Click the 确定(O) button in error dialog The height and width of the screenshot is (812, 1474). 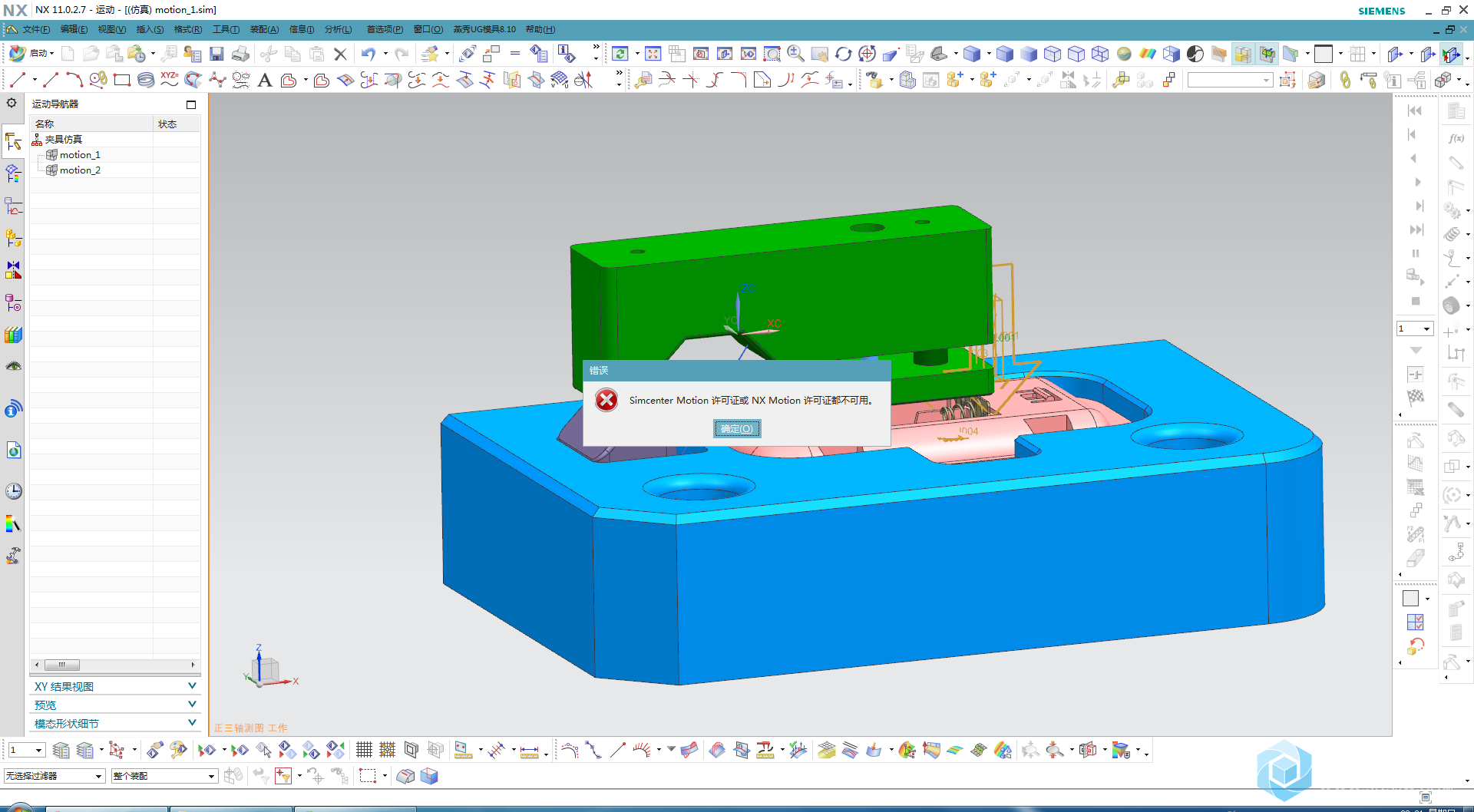tap(737, 429)
